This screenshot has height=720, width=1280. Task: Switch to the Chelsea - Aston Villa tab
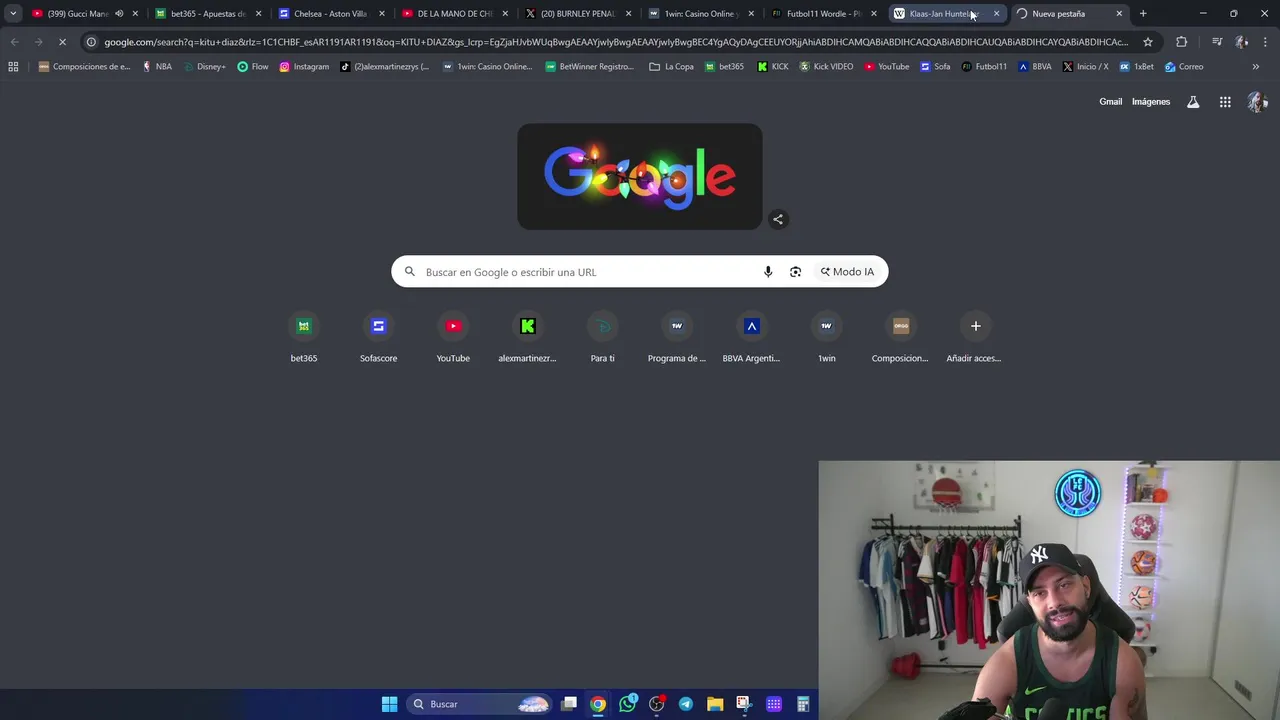click(x=330, y=14)
